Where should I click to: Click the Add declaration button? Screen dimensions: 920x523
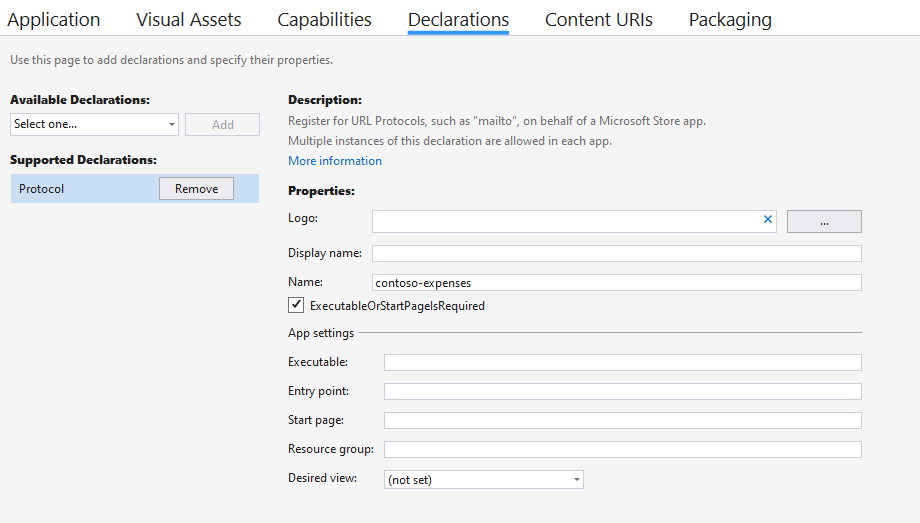pos(222,124)
